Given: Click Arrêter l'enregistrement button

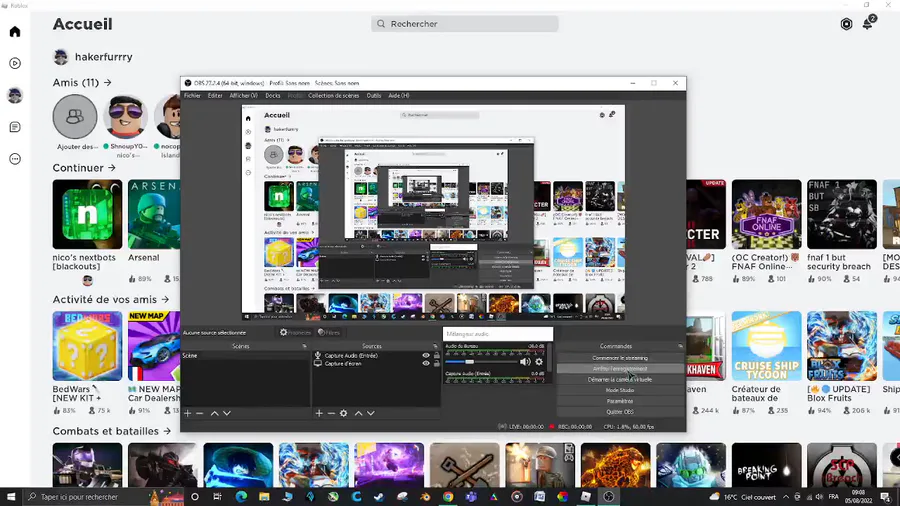Looking at the screenshot, I should pyautogui.click(x=620, y=369).
